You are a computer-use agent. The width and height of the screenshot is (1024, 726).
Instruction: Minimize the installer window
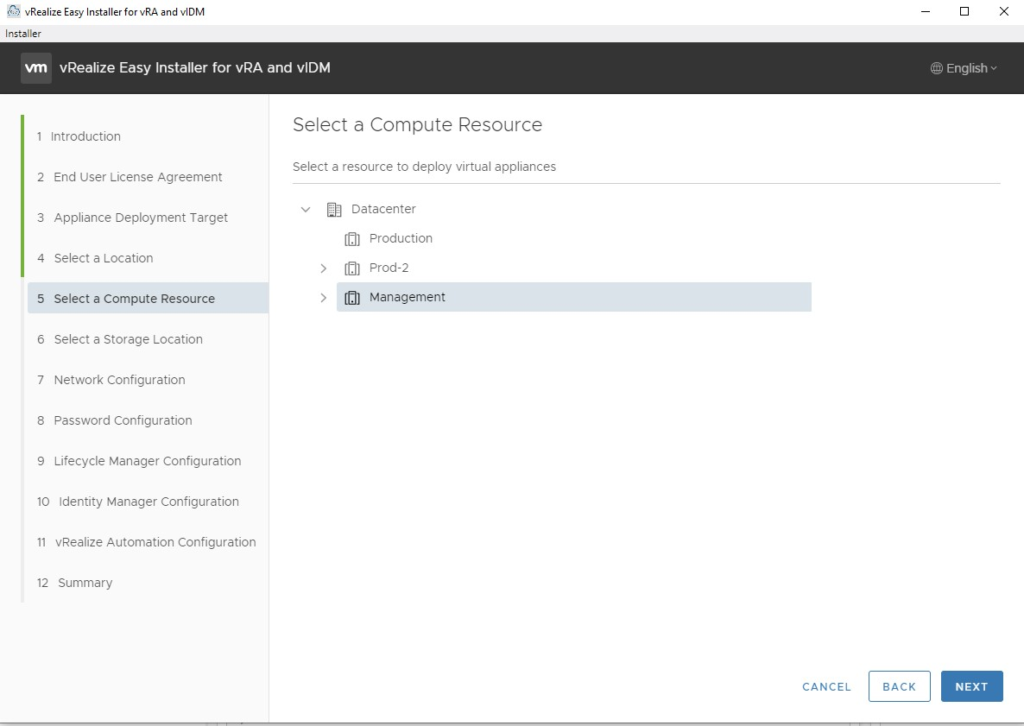point(925,11)
